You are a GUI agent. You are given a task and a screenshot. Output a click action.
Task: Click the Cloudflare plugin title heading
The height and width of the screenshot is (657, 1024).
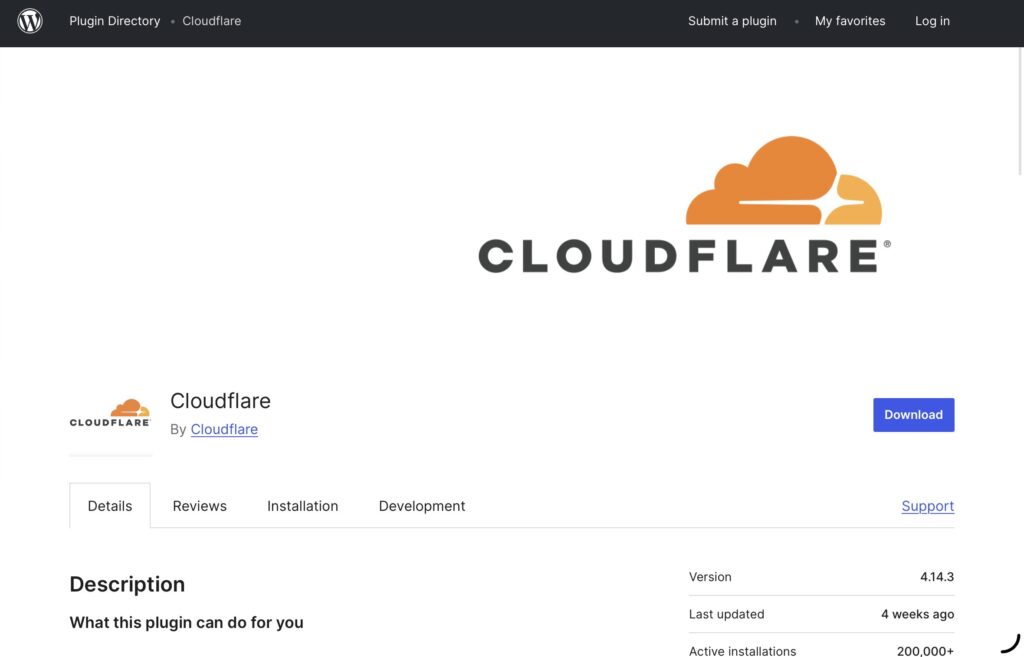coord(220,400)
